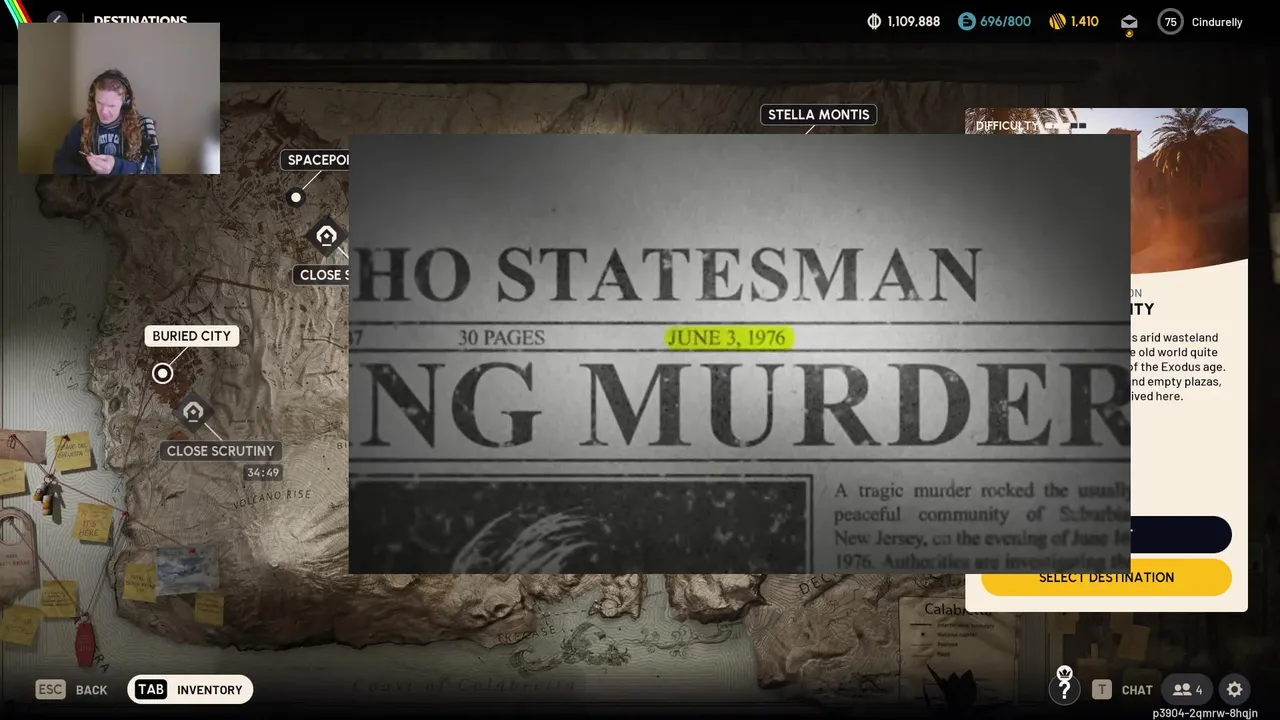This screenshot has height=720, width=1280.
Task: Click the destination card palm tree image
Action: [1189, 190]
